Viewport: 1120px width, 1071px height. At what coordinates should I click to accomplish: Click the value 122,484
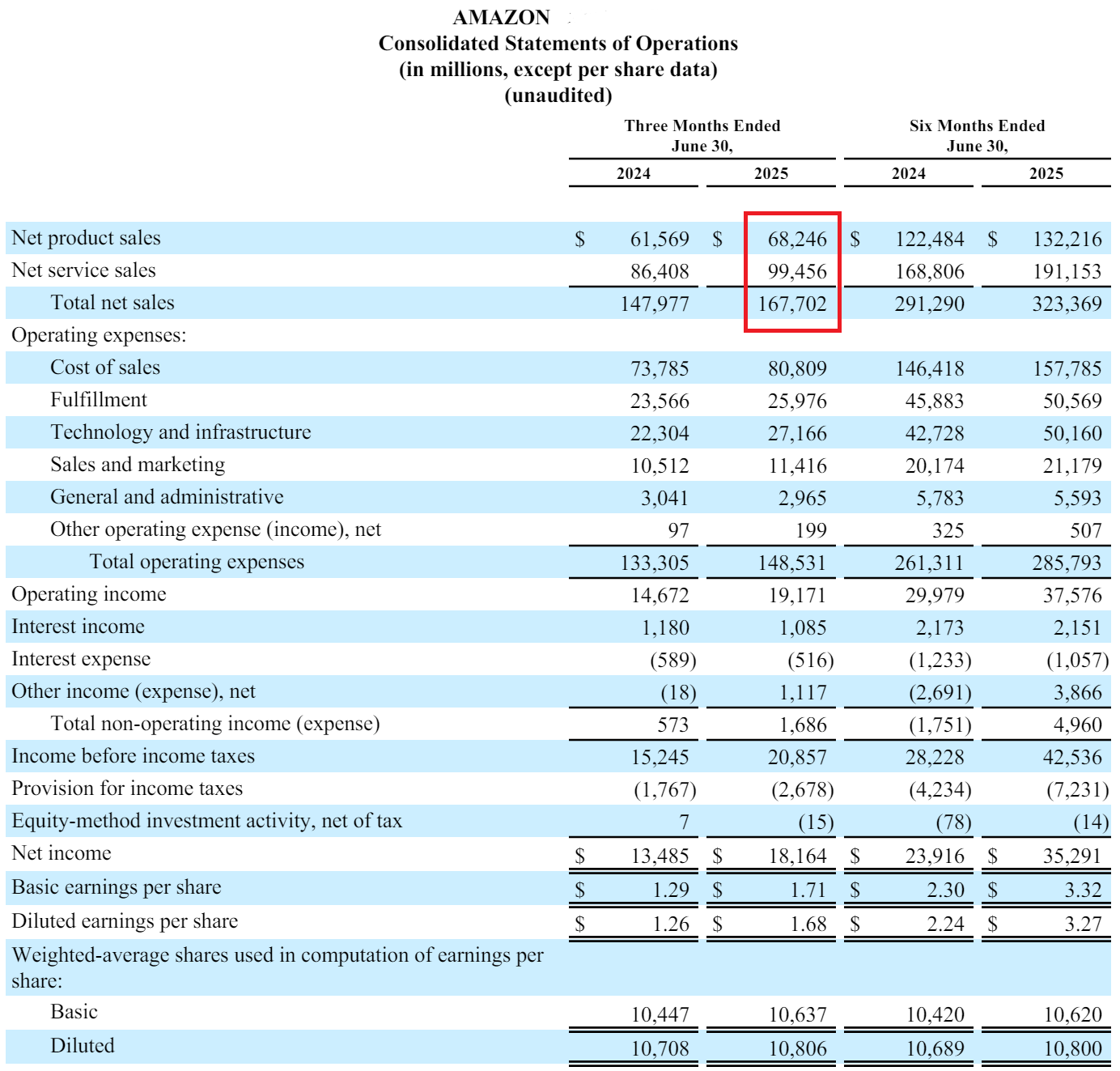click(x=930, y=239)
